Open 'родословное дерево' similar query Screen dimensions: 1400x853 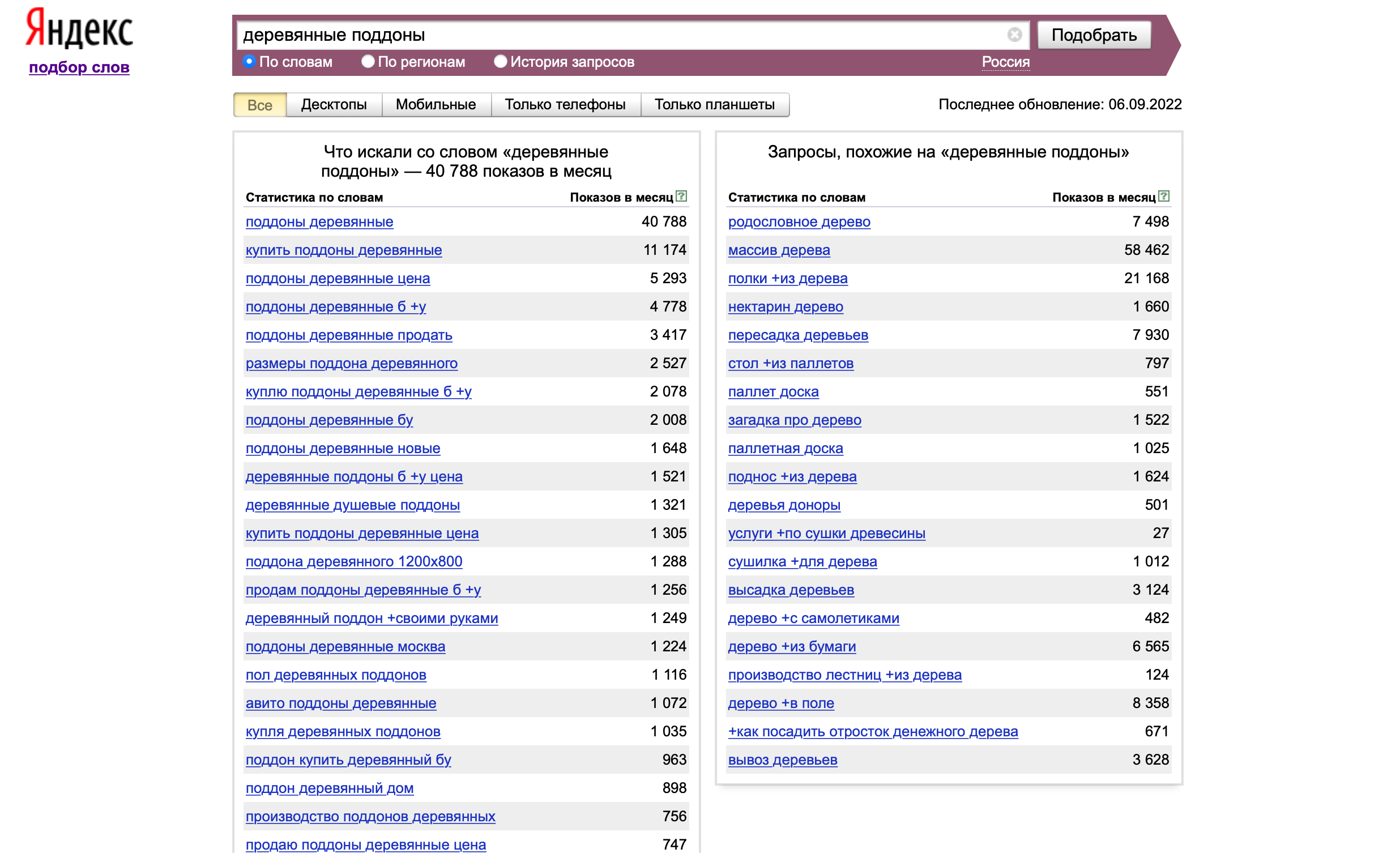pyautogui.click(x=800, y=221)
